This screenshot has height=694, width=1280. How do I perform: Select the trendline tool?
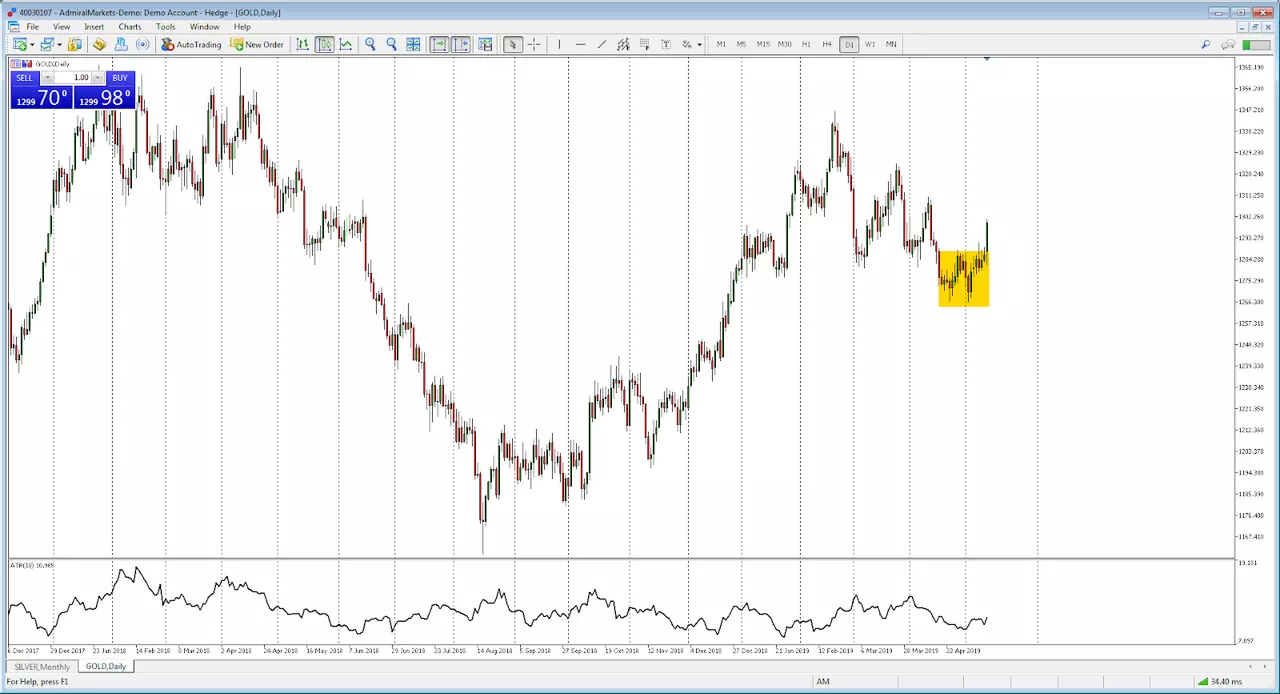pos(601,44)
